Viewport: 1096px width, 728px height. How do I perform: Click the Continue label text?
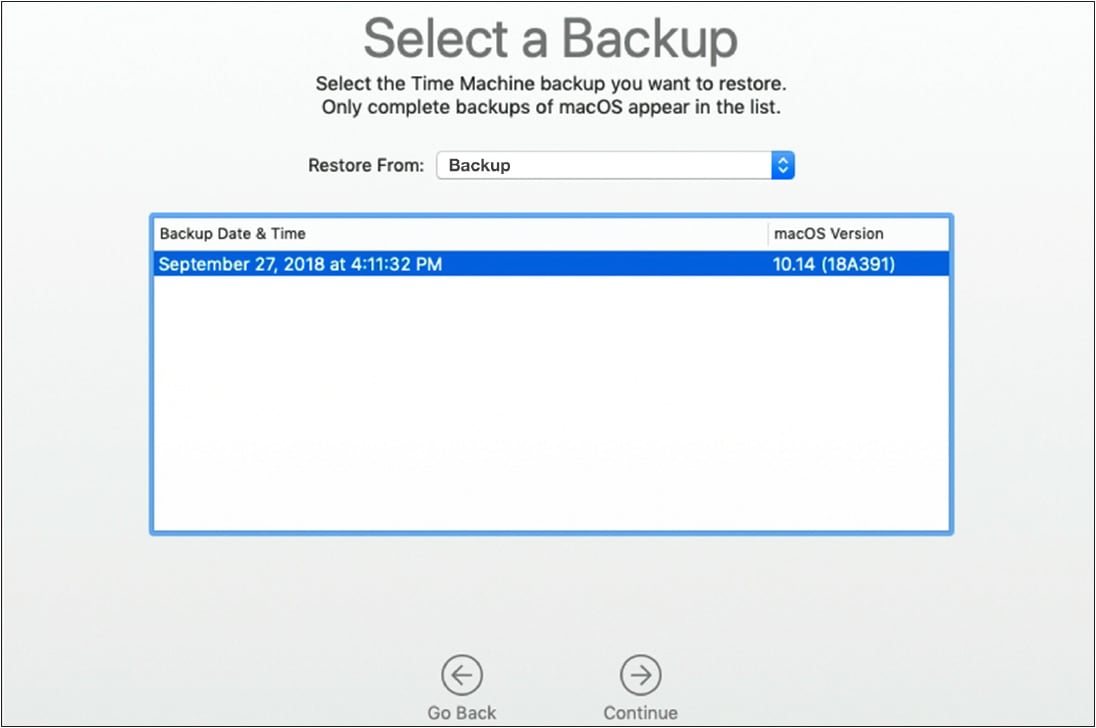click(639, 712)
